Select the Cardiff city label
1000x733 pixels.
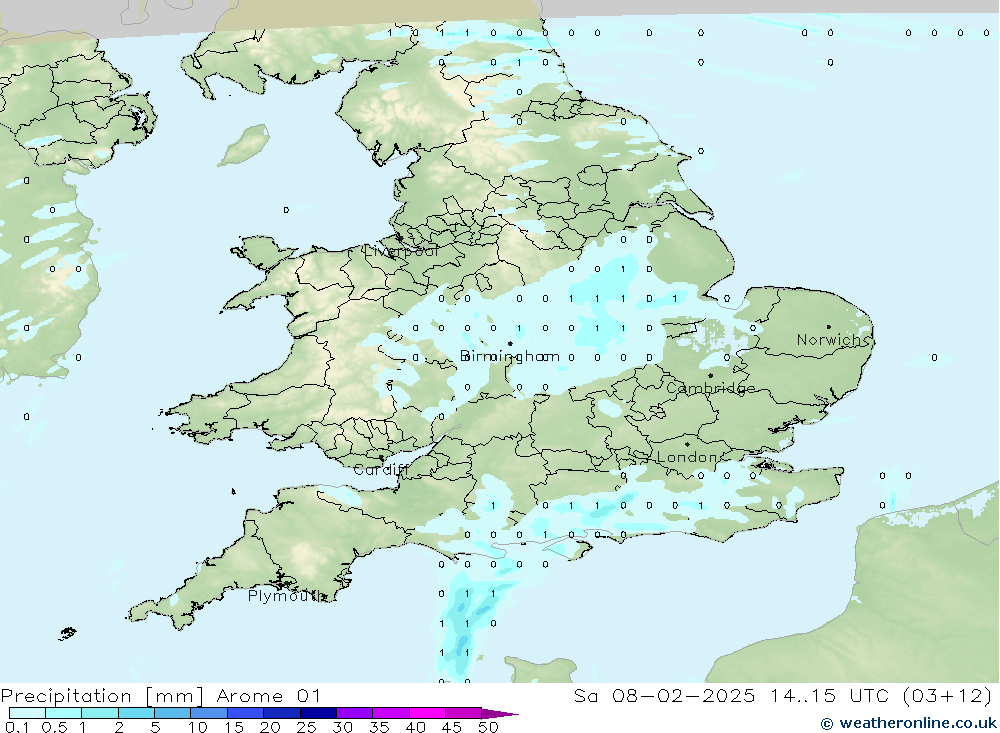pos(379,470)
